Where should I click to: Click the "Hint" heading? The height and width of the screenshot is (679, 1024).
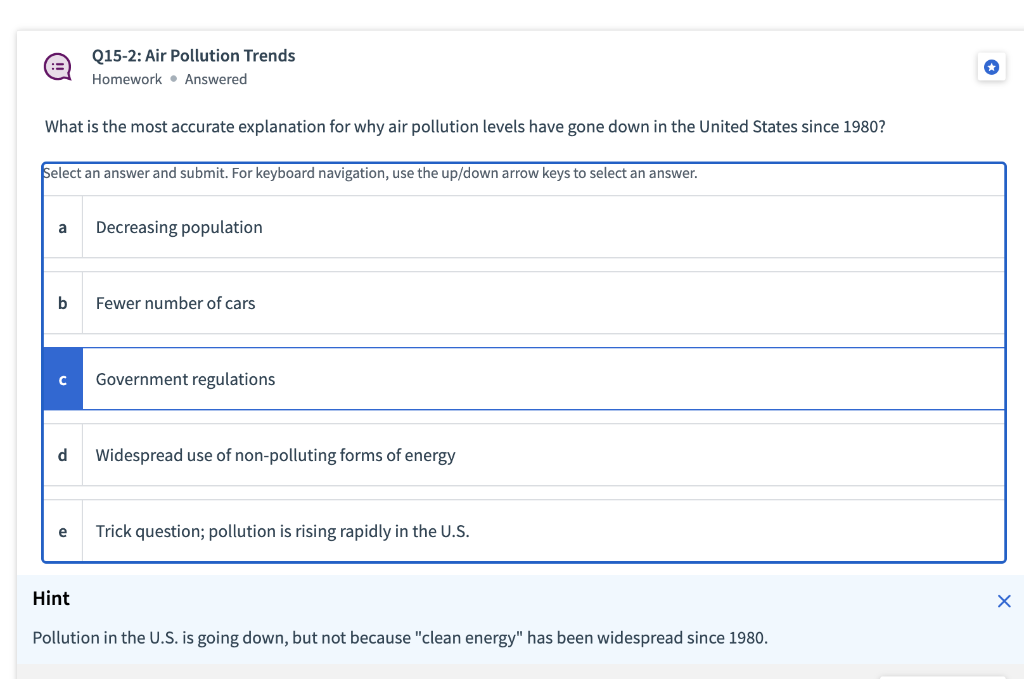tap(51, 599)
